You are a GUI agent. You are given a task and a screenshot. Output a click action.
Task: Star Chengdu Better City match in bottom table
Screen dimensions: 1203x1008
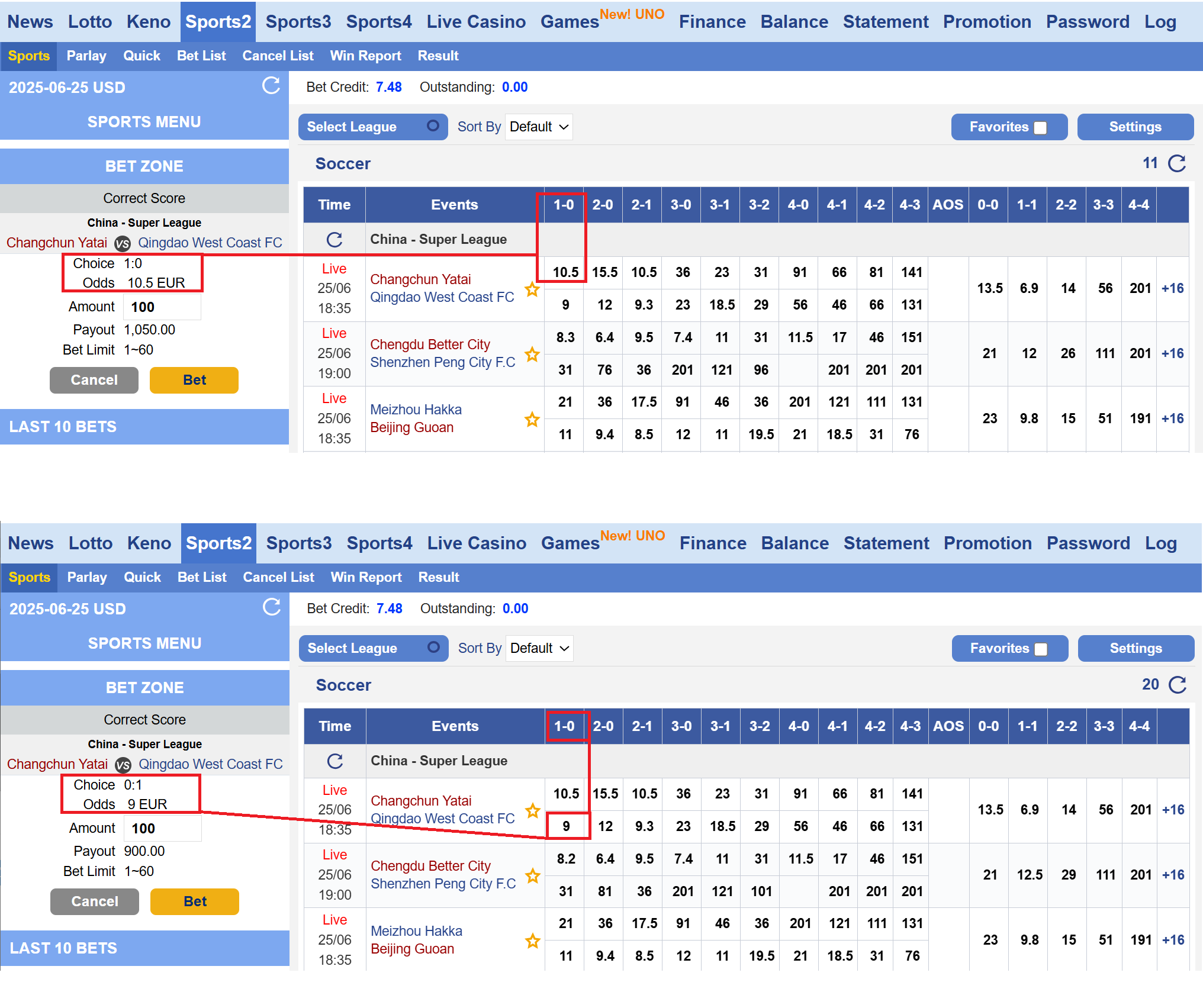(x=533, y=875)
